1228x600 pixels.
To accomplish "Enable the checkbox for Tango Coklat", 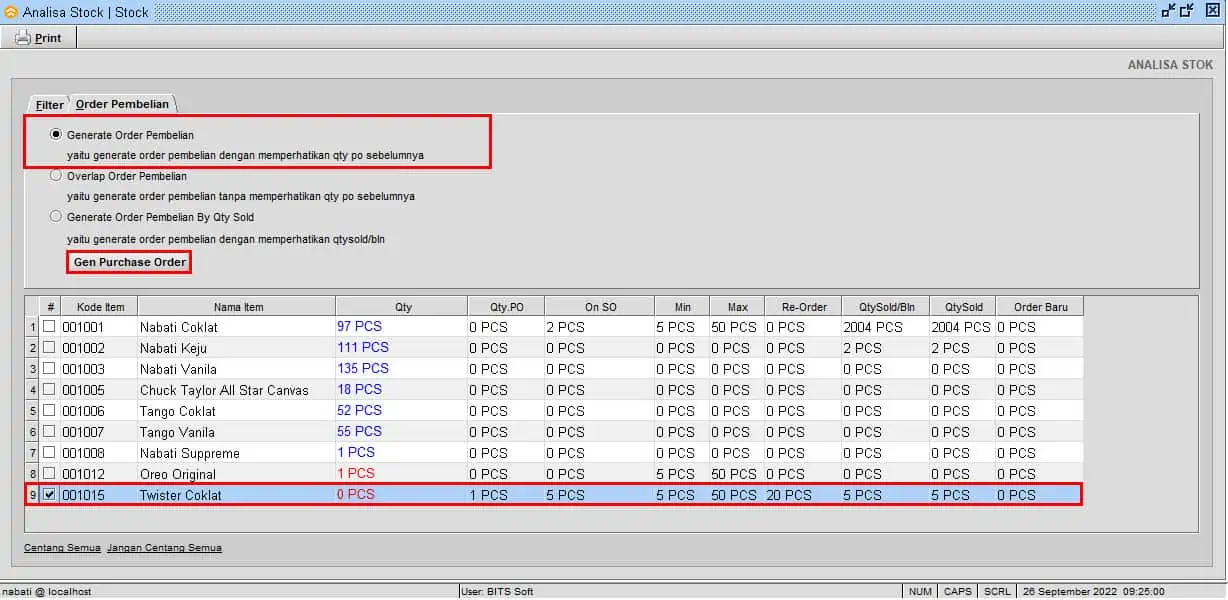I will pyautogui.click(x=49, y=411).
